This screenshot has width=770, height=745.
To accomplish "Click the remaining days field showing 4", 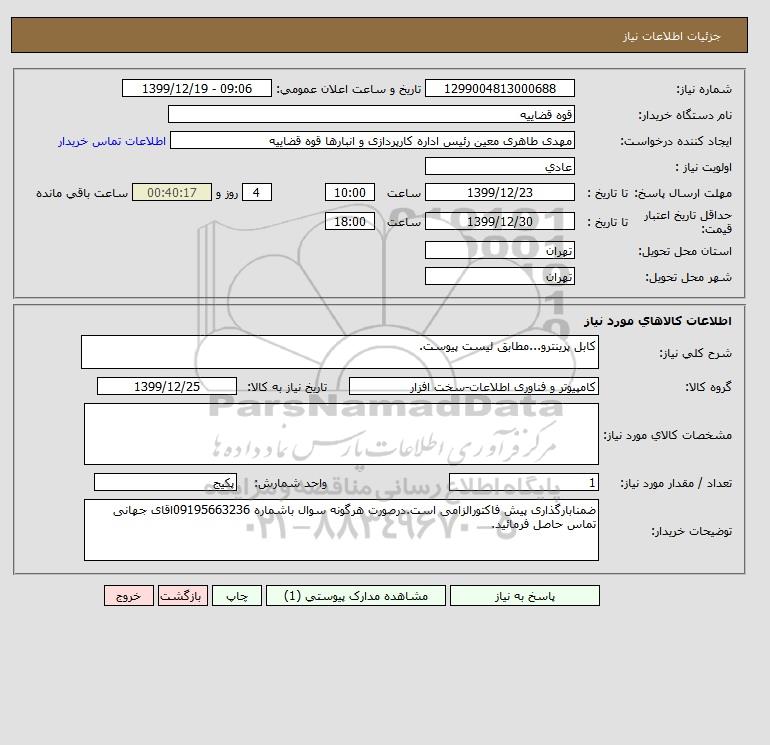I will (x=256, y=193).
